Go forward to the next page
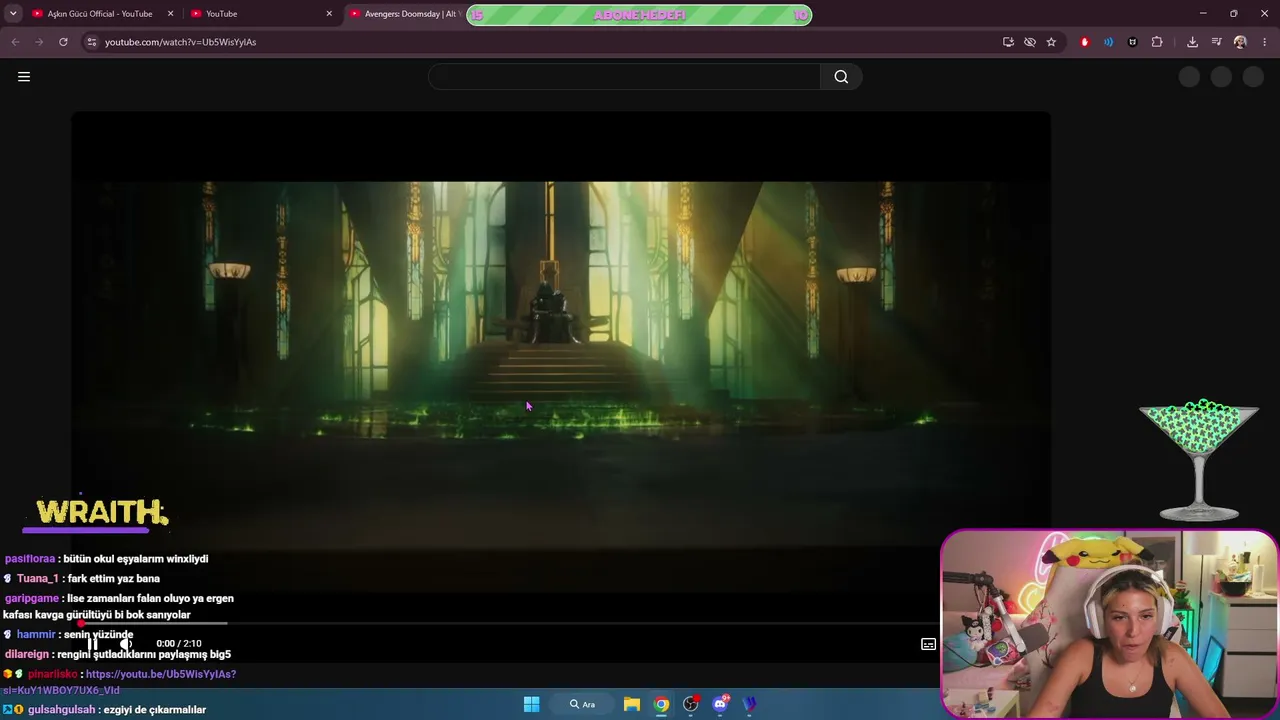This screenshot has width=1280, height=720. tap(39, 42)
